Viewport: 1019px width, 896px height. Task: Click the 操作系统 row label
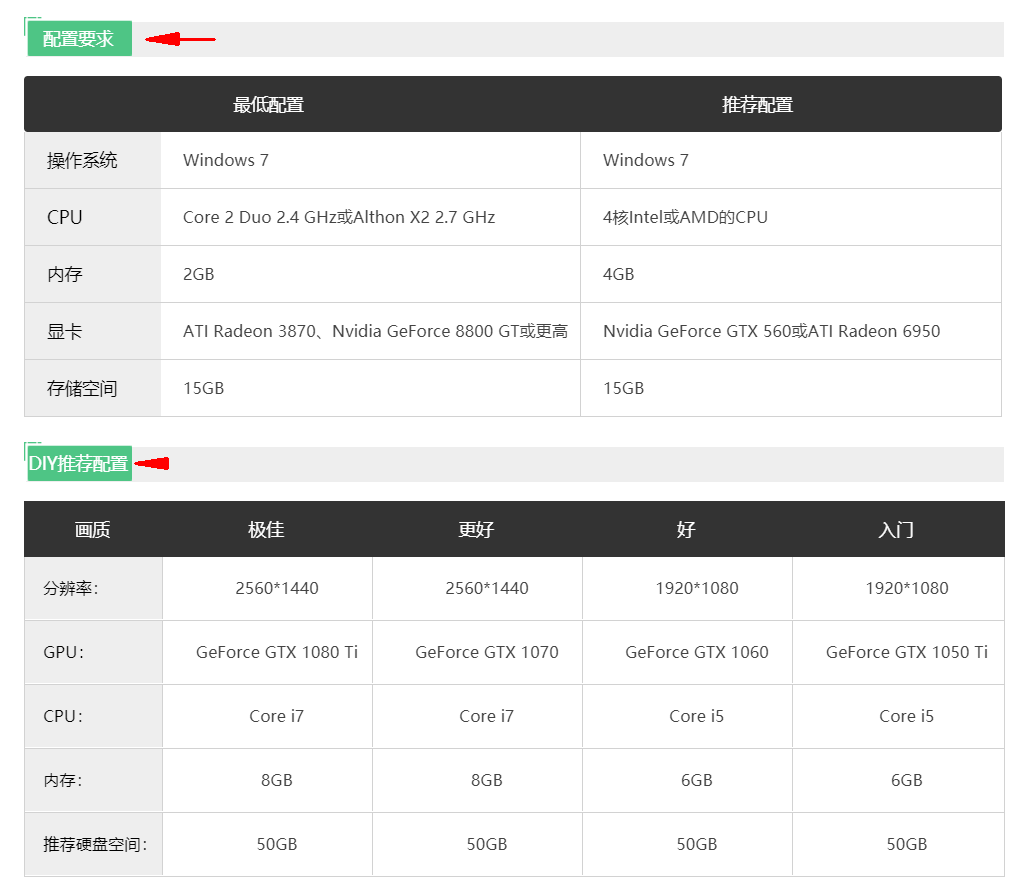pyautogui.click(x=82, y=160)
